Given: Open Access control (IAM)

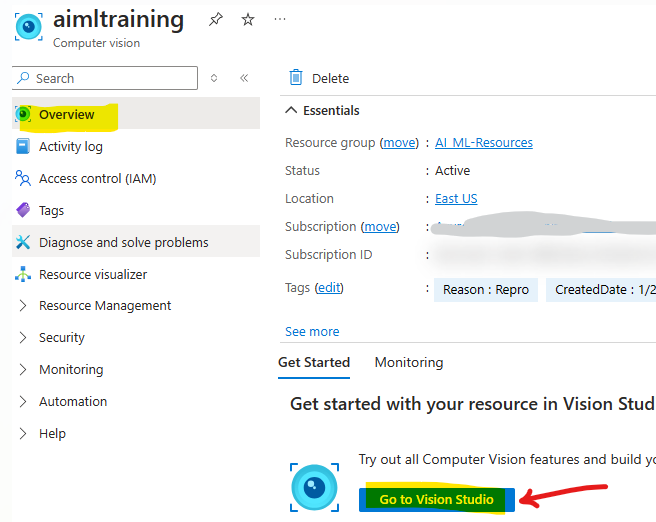Looking at the screenshot, I should (136, 178).
